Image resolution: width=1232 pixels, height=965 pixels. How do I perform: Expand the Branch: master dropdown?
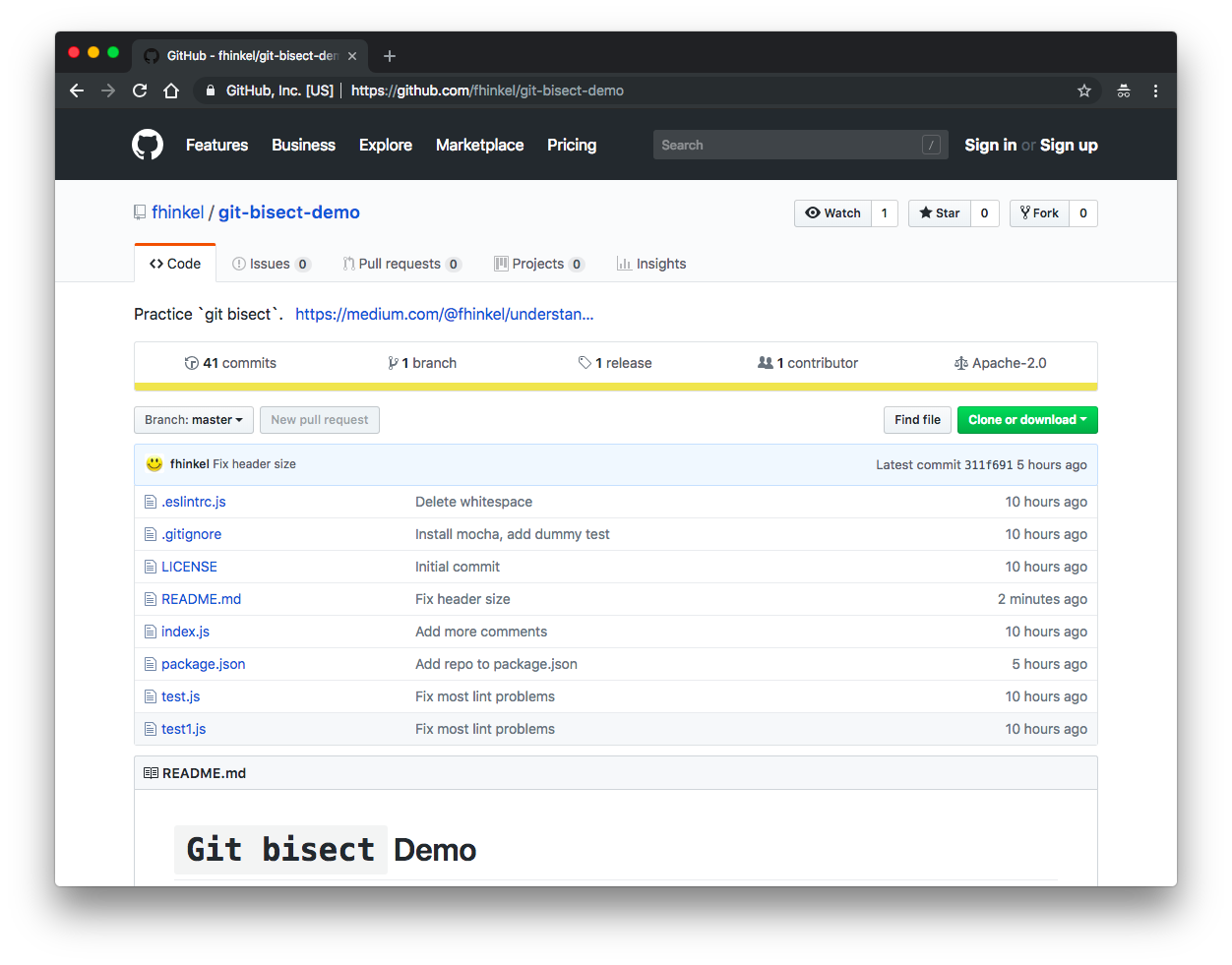point(194,420)
